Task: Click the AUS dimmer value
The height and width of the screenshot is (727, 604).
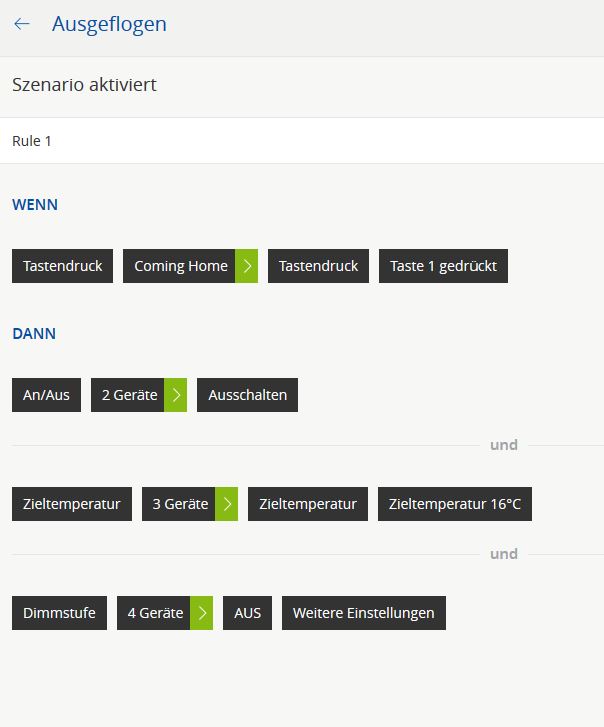Action: [x=248, y=613]
